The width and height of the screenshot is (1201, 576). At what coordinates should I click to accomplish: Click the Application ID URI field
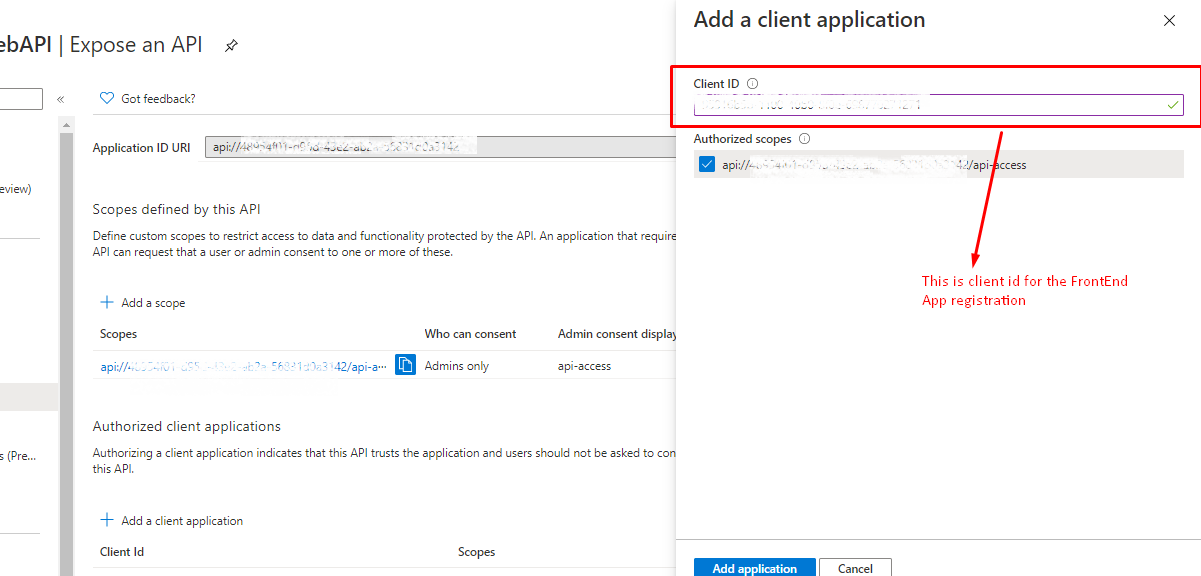coord(440,147)
